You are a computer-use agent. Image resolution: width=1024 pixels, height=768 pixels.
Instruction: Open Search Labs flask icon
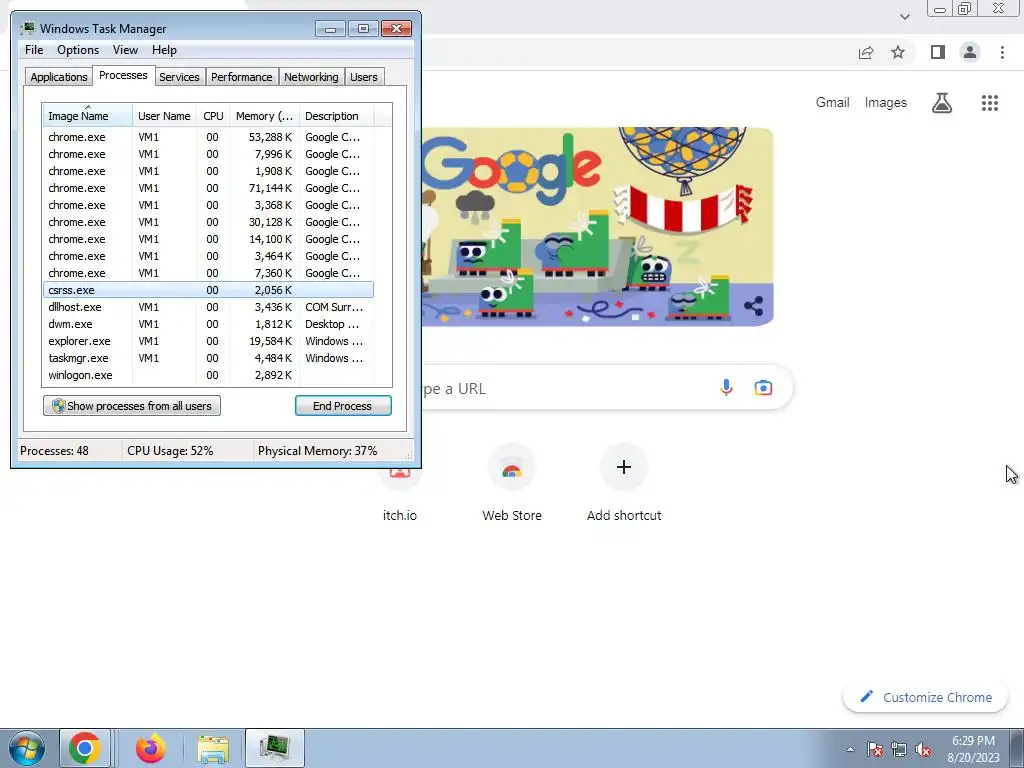pyautogui.click(x=942, y=103)
